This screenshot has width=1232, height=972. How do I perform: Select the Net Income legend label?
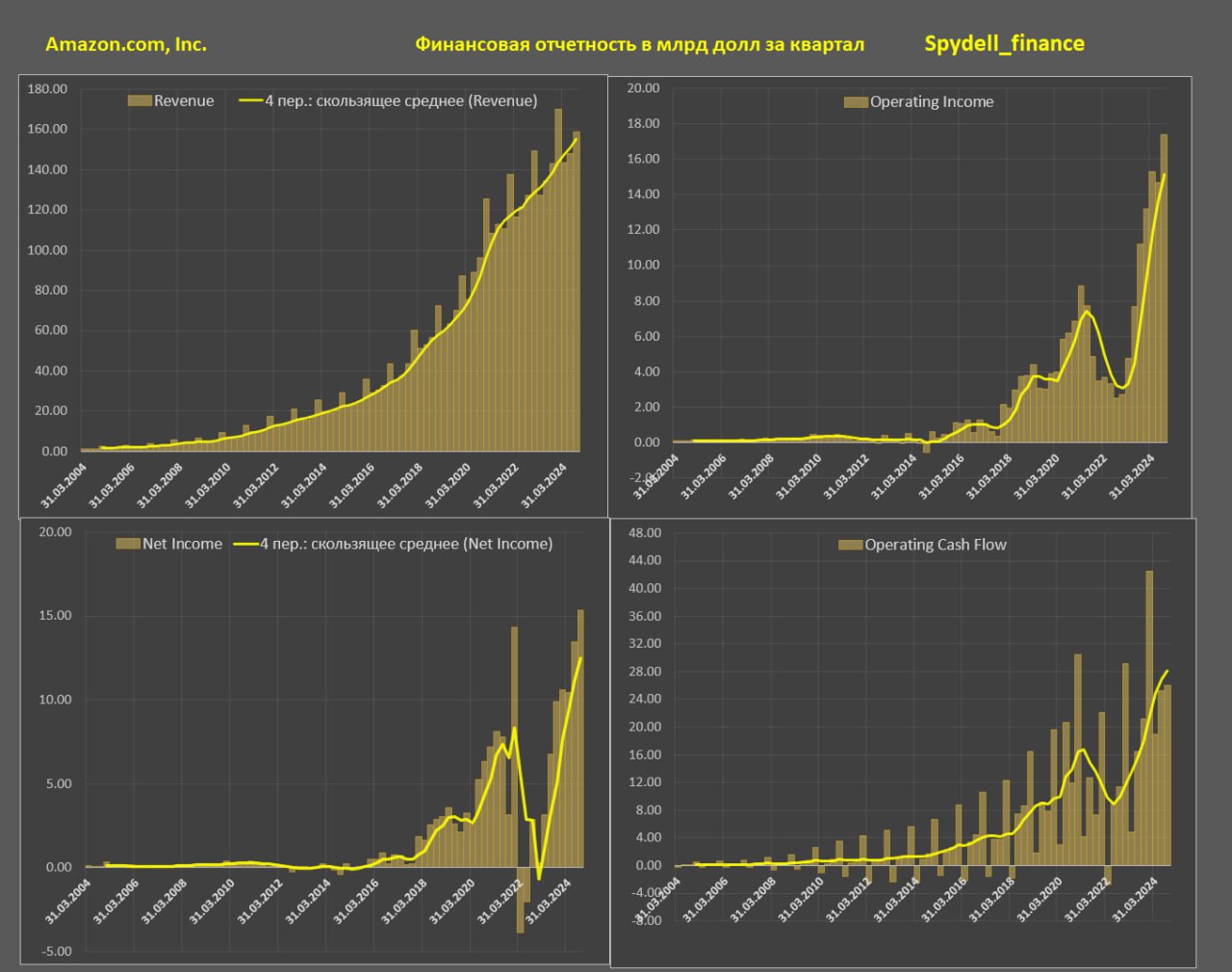pos(182,544)
